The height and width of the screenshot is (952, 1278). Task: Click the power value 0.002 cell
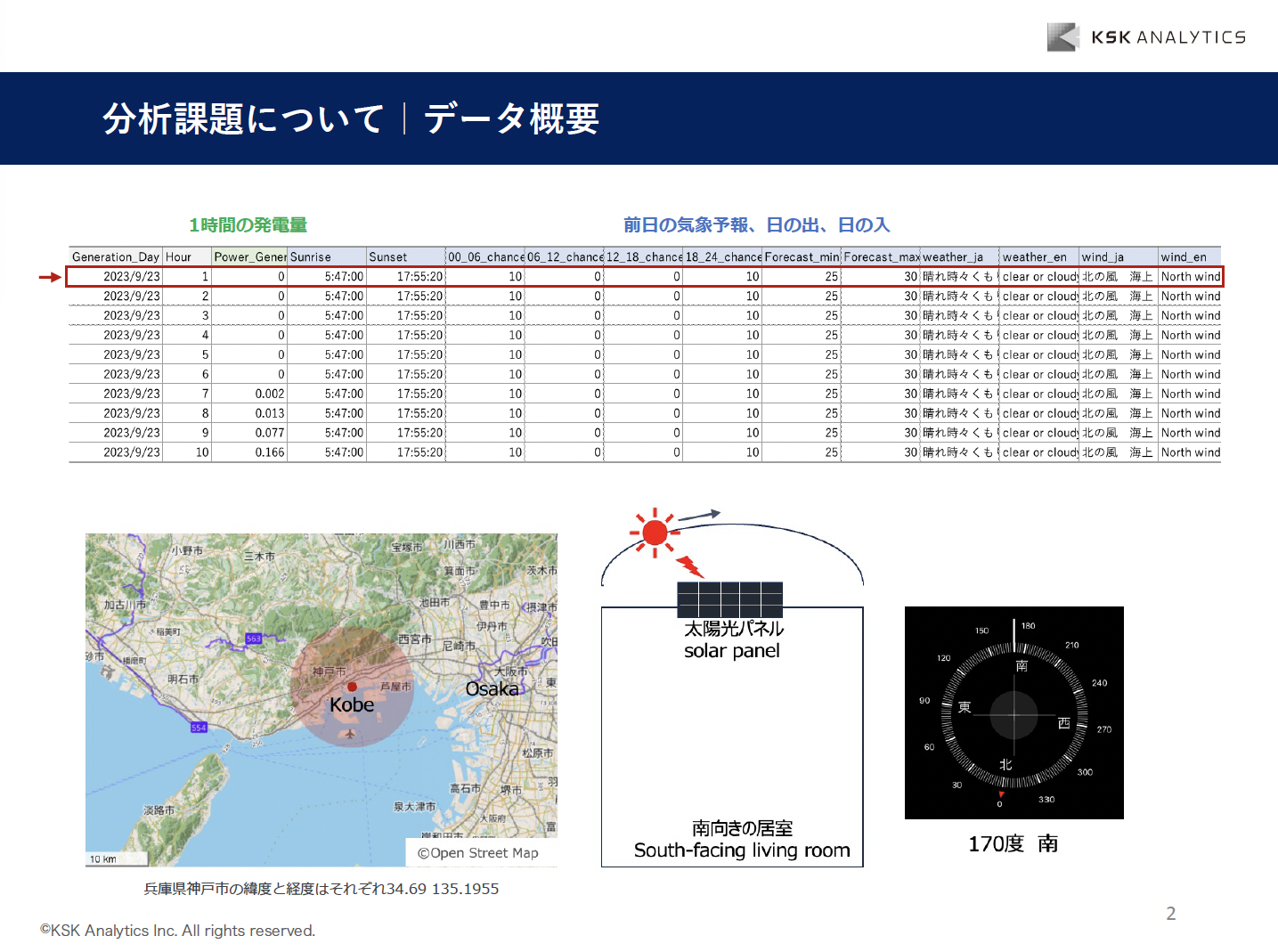click(250, 394)
